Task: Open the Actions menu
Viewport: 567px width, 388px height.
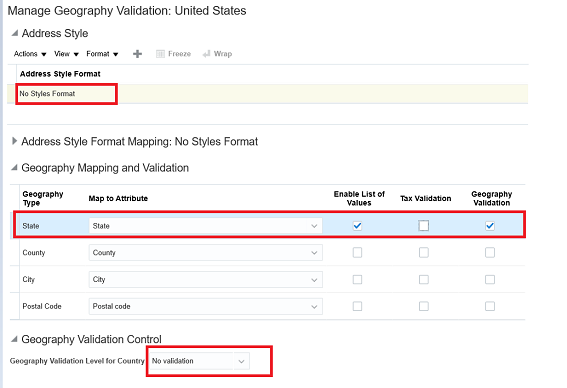Action: click(x=30, y=54)
